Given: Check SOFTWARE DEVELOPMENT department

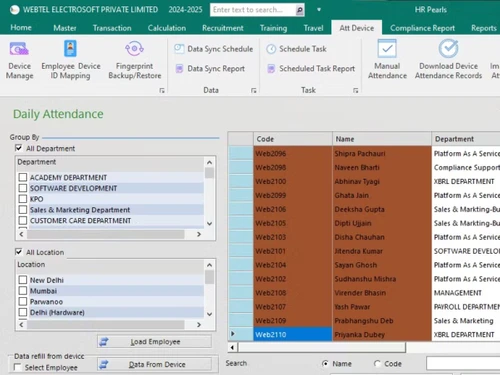Looking at the screenshot, I should (23, 188).
